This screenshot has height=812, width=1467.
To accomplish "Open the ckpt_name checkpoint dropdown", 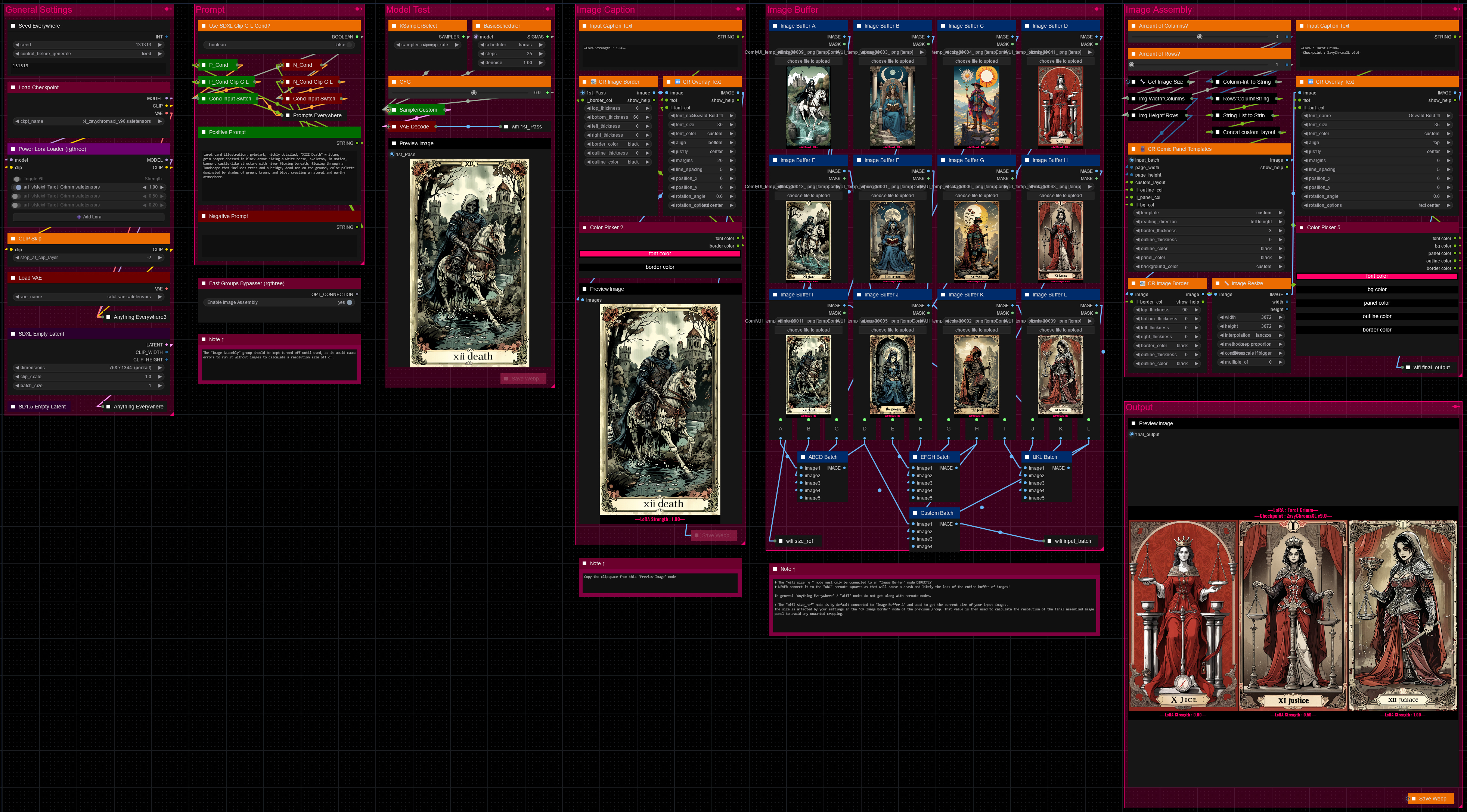I will point(88,121).
